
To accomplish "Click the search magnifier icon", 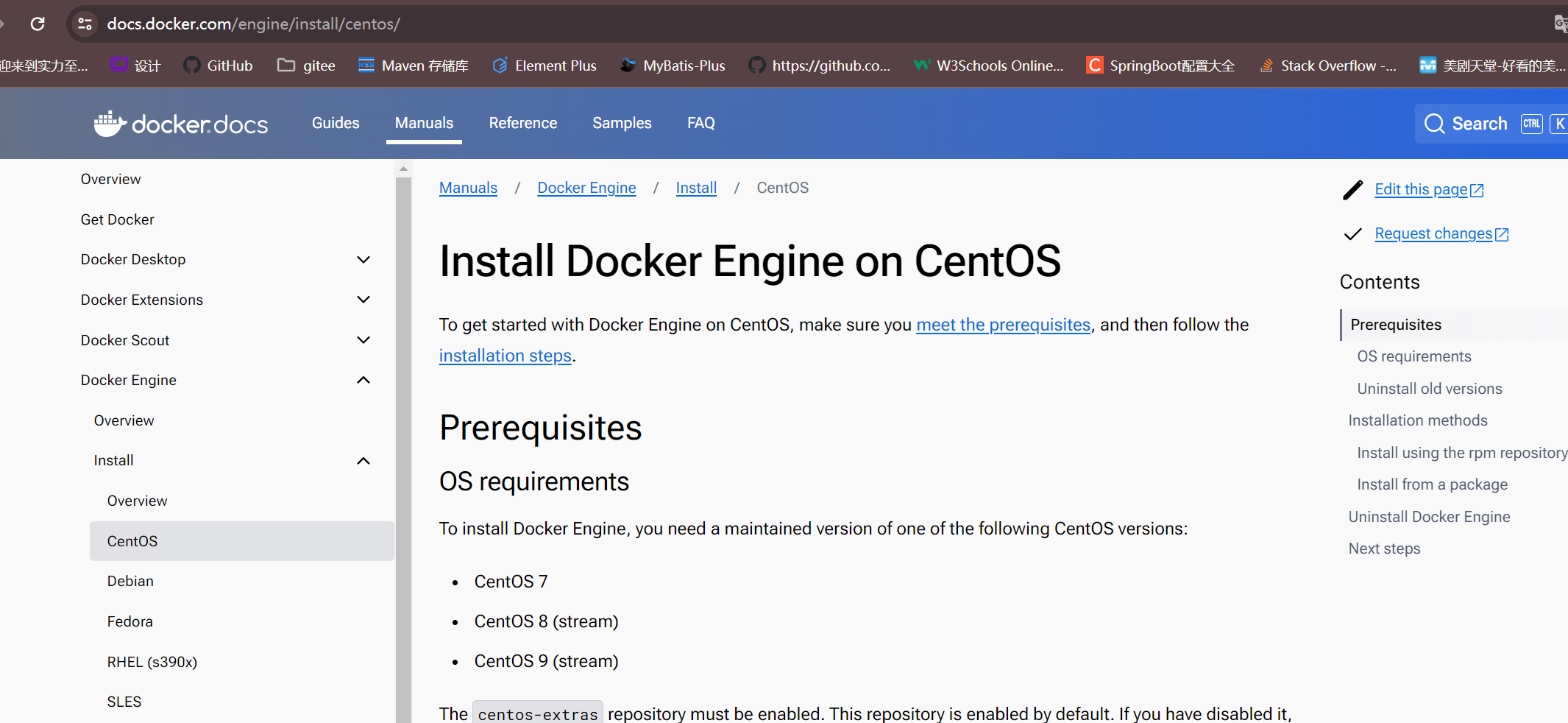I will pyautogui.click(x=1434, y=124).
